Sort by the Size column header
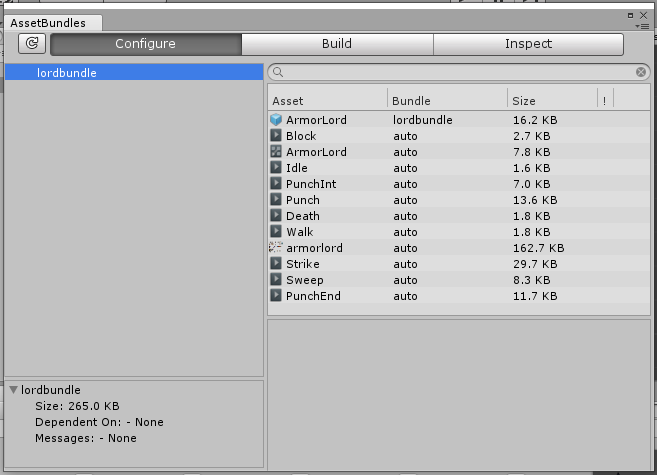The width and height of the screenshot is (657, 475). pos(524,101)
